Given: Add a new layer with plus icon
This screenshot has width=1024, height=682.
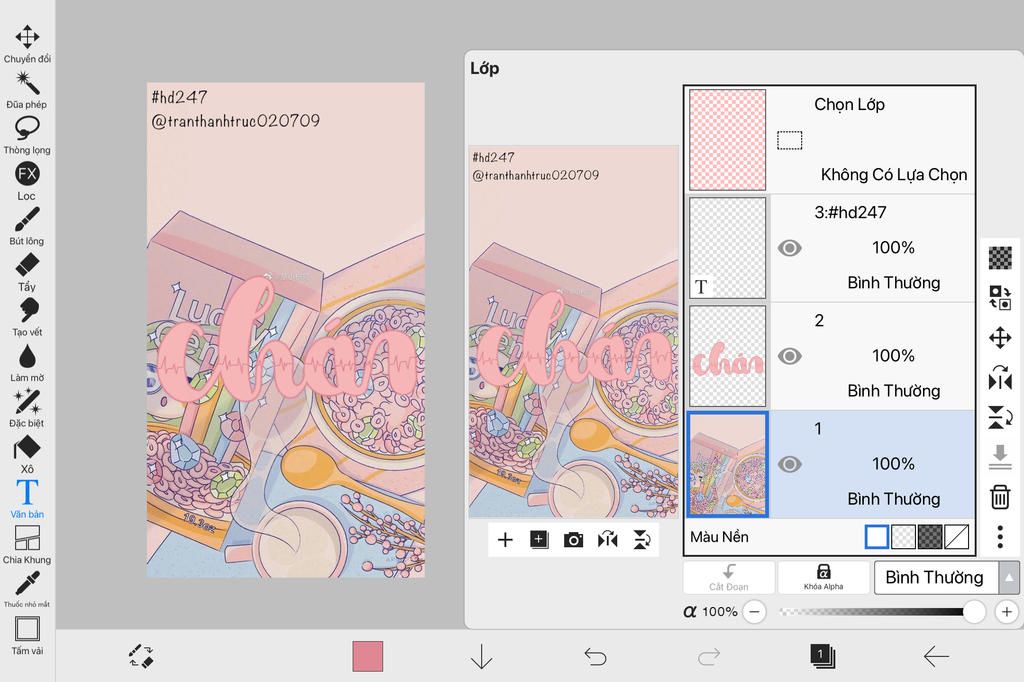Looking at the screenshot, I should pos(505,540).
